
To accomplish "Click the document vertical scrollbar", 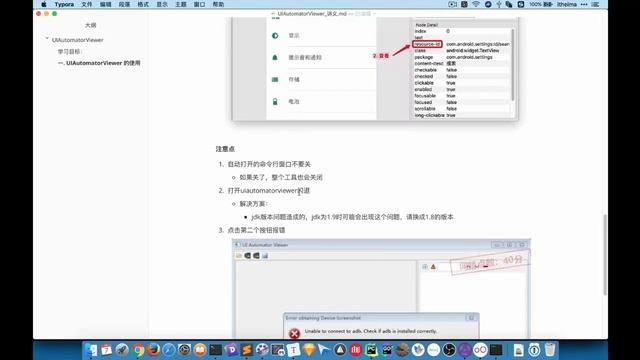I will (604, 254).
